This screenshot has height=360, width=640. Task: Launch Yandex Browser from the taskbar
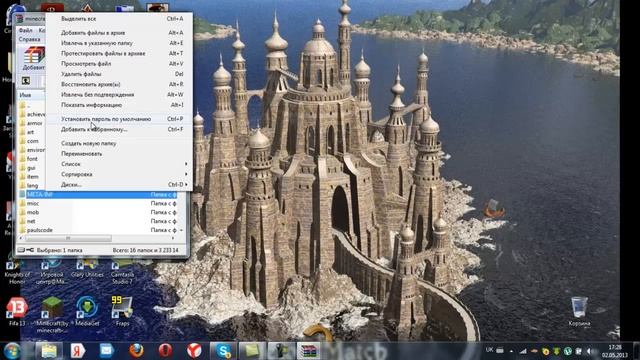click(x=194, y=351)
